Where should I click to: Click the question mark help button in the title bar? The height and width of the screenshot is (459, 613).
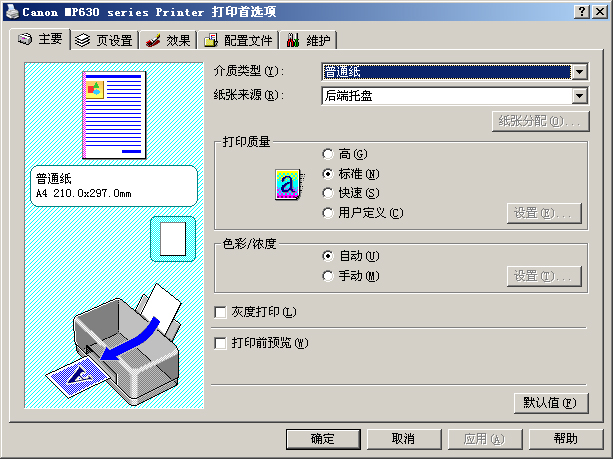click(582, 12)
